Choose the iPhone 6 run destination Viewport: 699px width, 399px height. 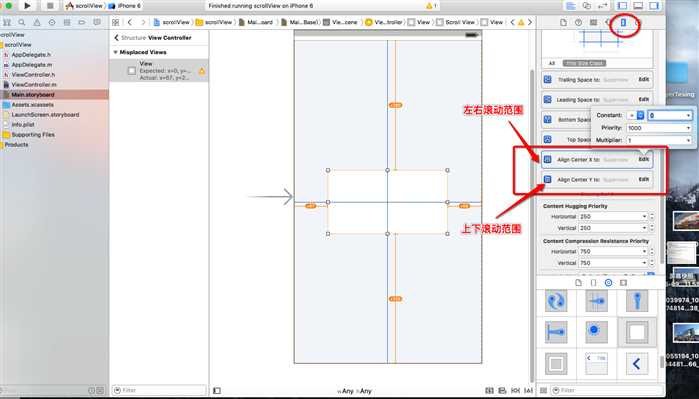125,6
